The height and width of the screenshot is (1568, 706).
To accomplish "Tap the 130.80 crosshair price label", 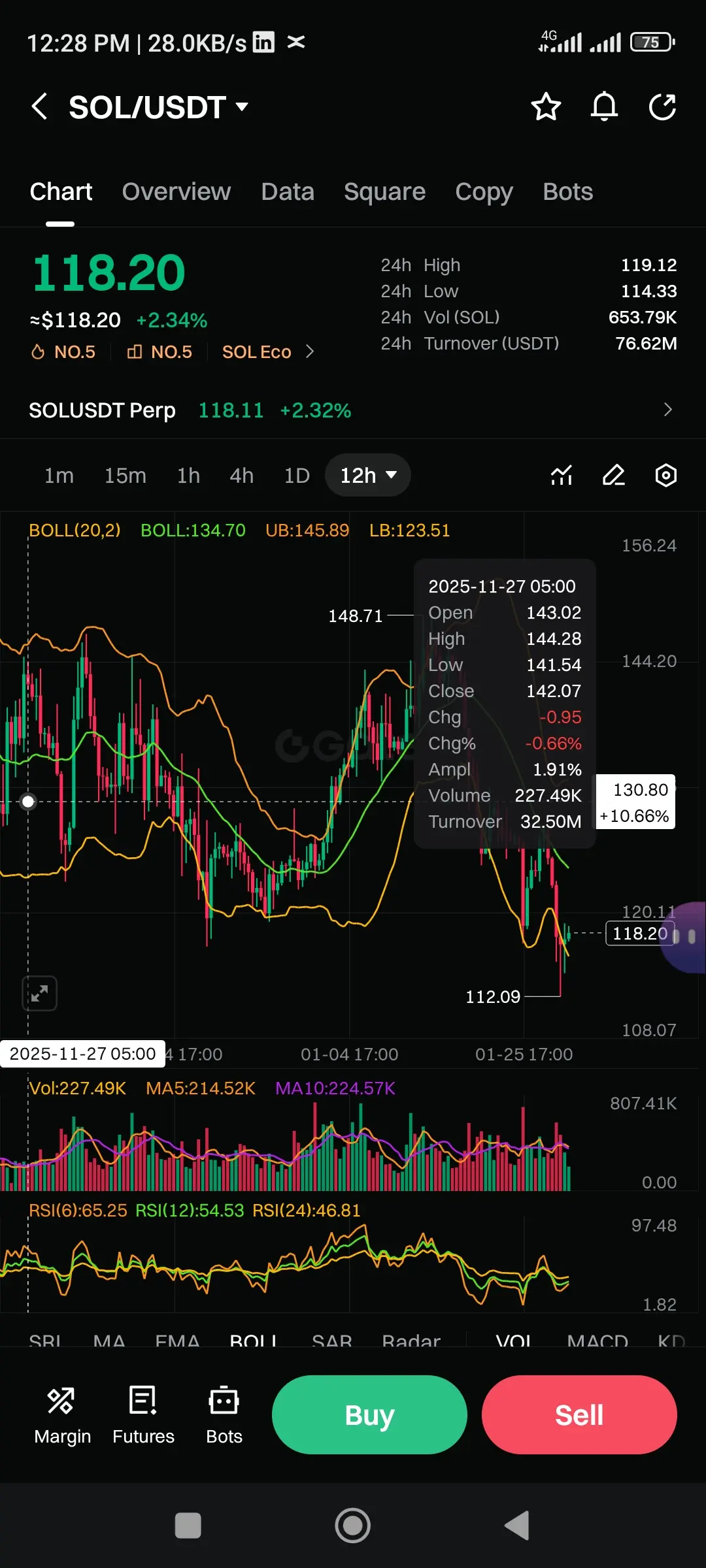I will point(635,802).
